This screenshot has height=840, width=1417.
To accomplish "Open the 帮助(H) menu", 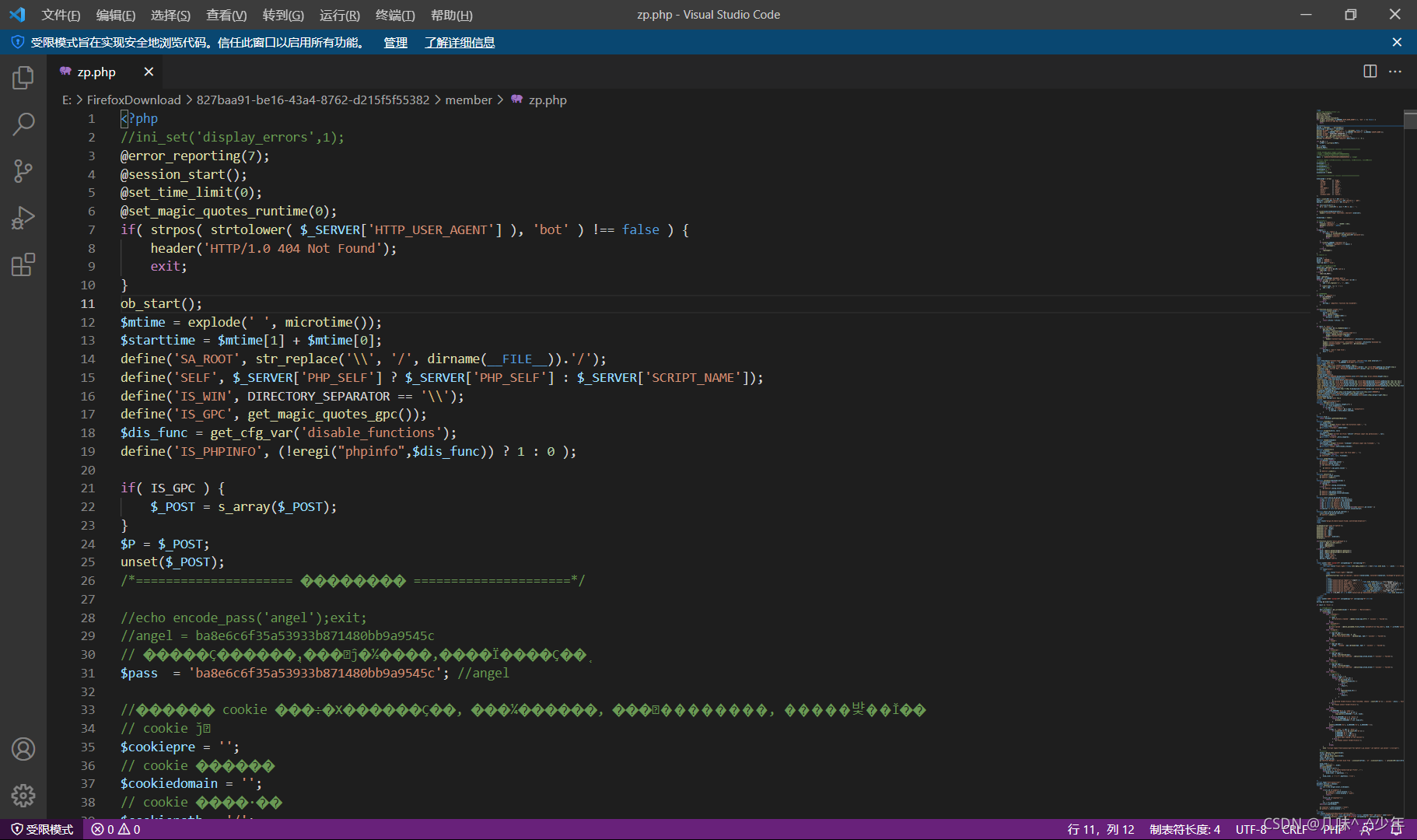I will point(451,15).
